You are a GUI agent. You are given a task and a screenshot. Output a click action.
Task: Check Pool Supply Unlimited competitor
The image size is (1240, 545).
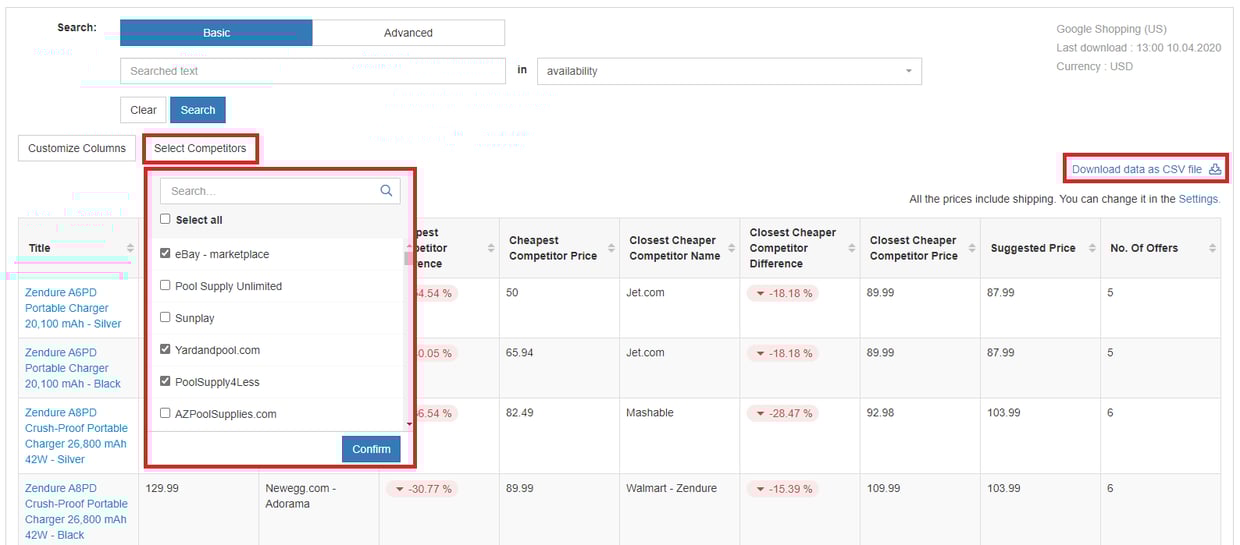click(x=166, y=286)
